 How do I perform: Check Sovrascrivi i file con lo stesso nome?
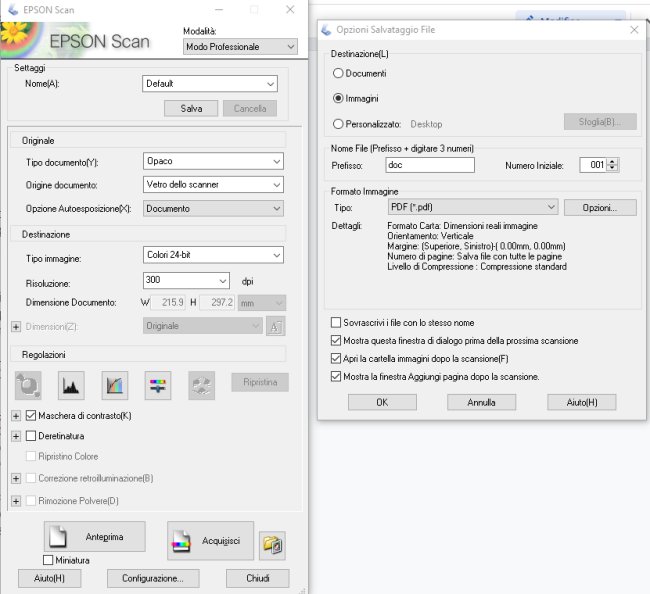point(336,322)
